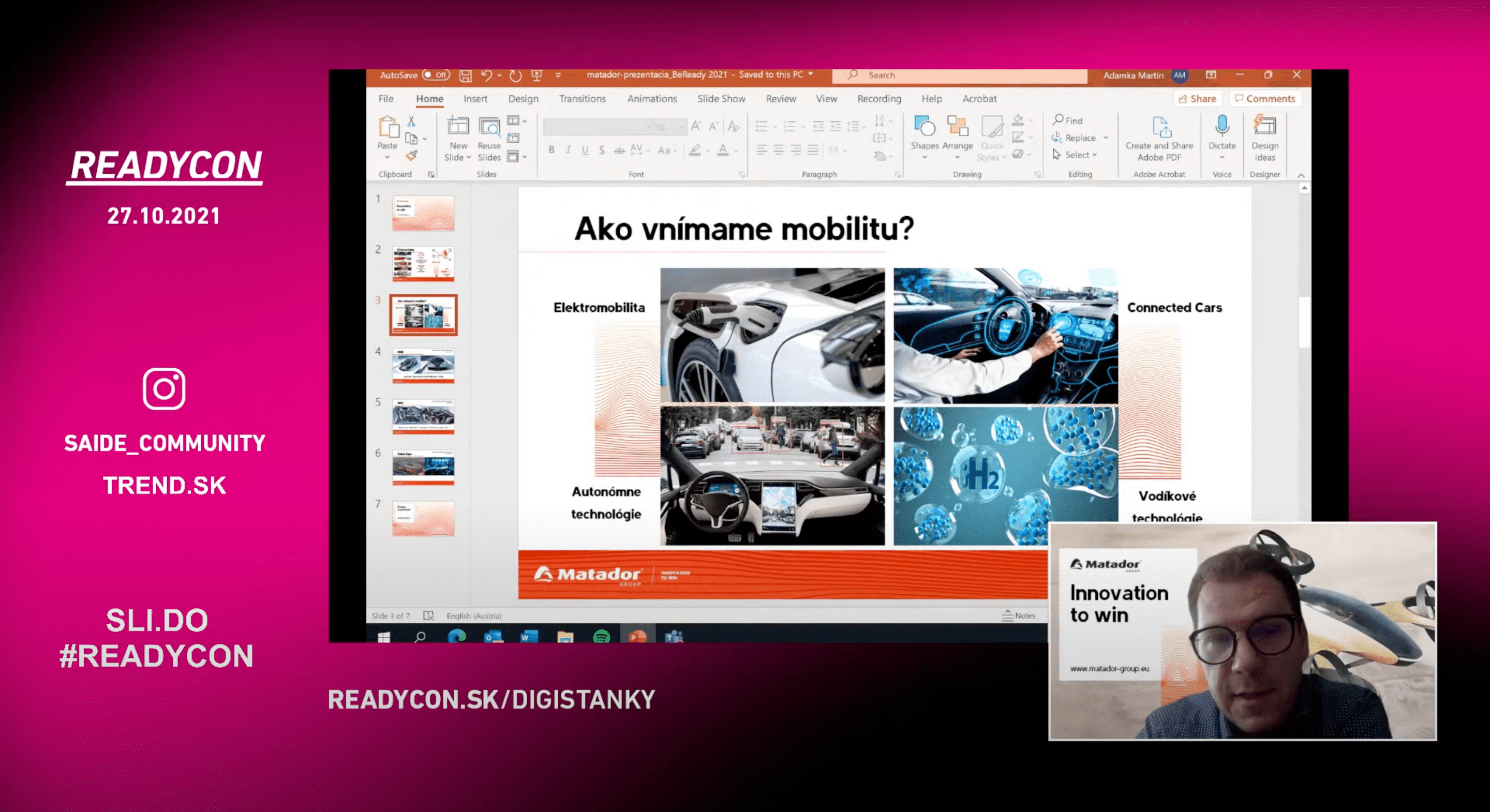
Task: Click the Format Painter brush icon
Action: point(411,156)
